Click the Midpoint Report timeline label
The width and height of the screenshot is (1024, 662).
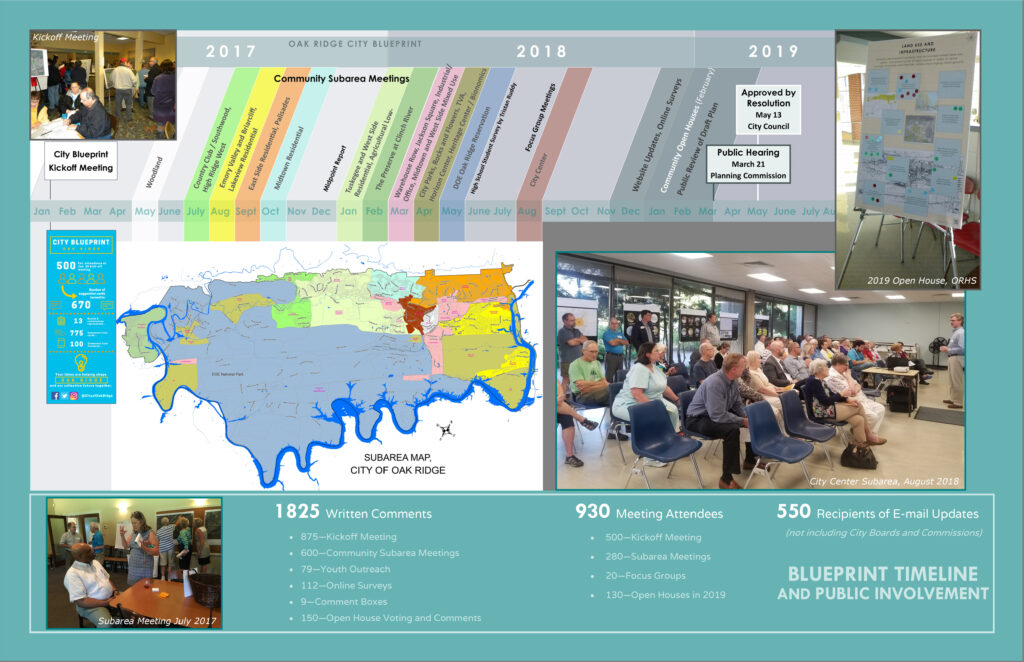point(335,168)
